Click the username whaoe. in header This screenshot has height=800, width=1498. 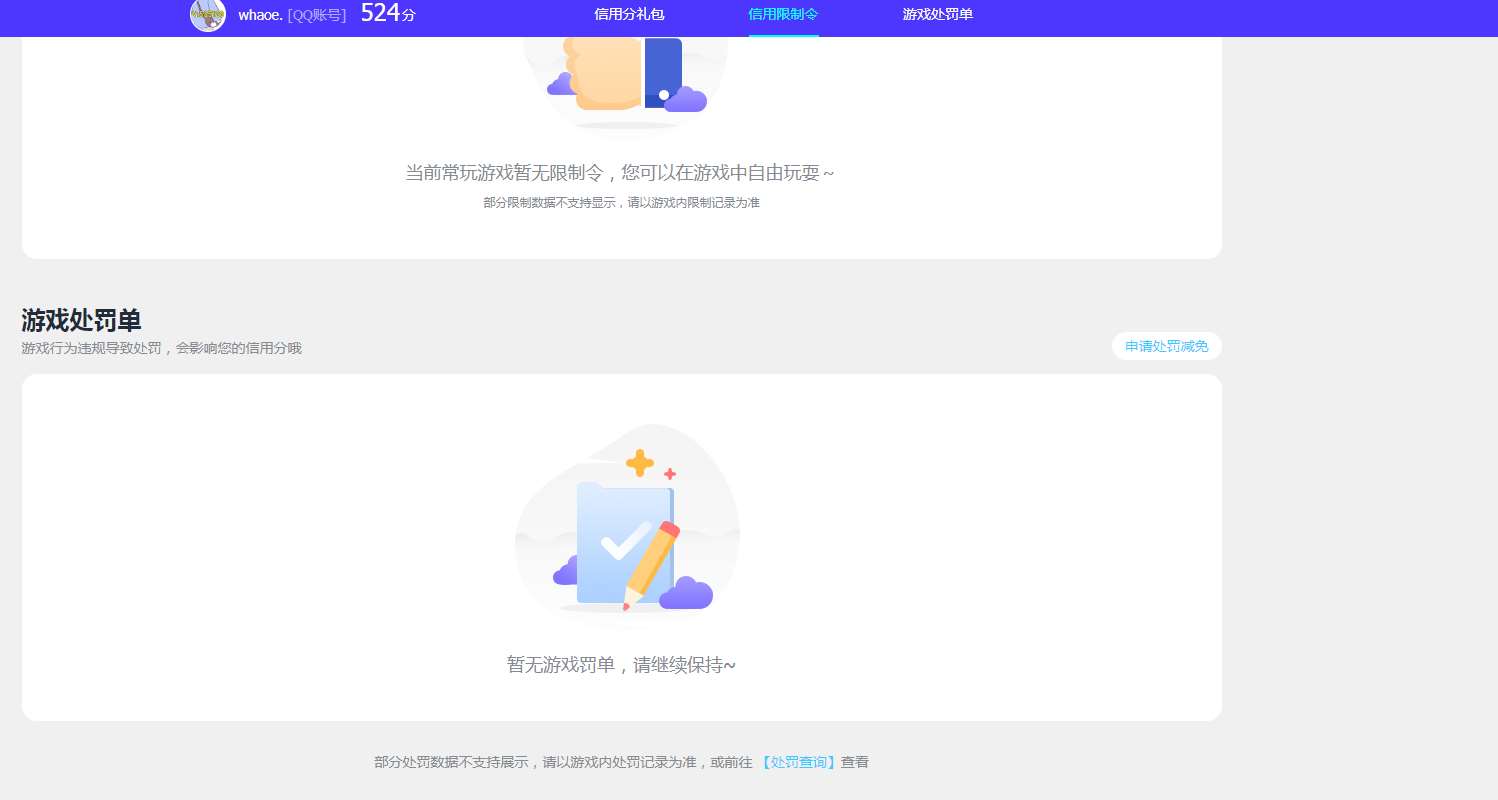point(260,15)
